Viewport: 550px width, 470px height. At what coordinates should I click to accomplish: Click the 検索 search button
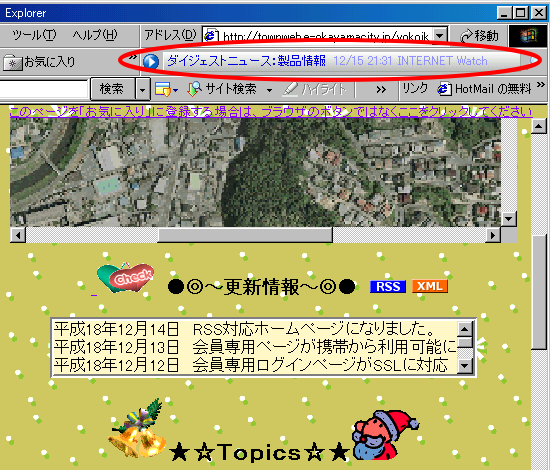[x=112, y=89]
